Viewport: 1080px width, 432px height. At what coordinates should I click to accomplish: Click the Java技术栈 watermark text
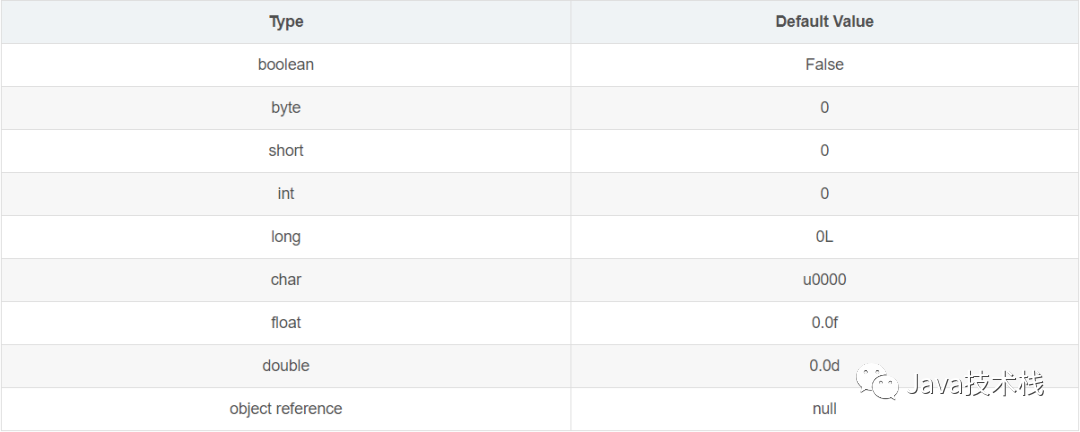click(x=975, y=382)
